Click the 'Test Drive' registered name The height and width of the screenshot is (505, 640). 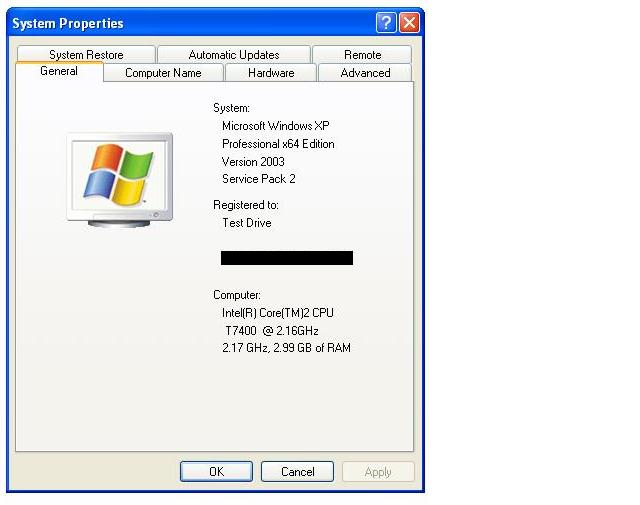pyautogui.click(x=247, y=223)
